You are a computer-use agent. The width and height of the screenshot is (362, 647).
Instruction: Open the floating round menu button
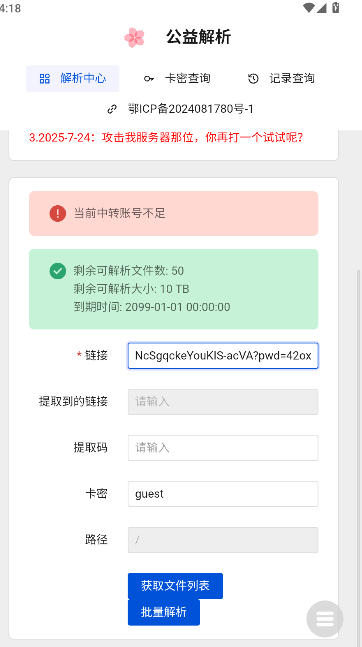point(325,619)
